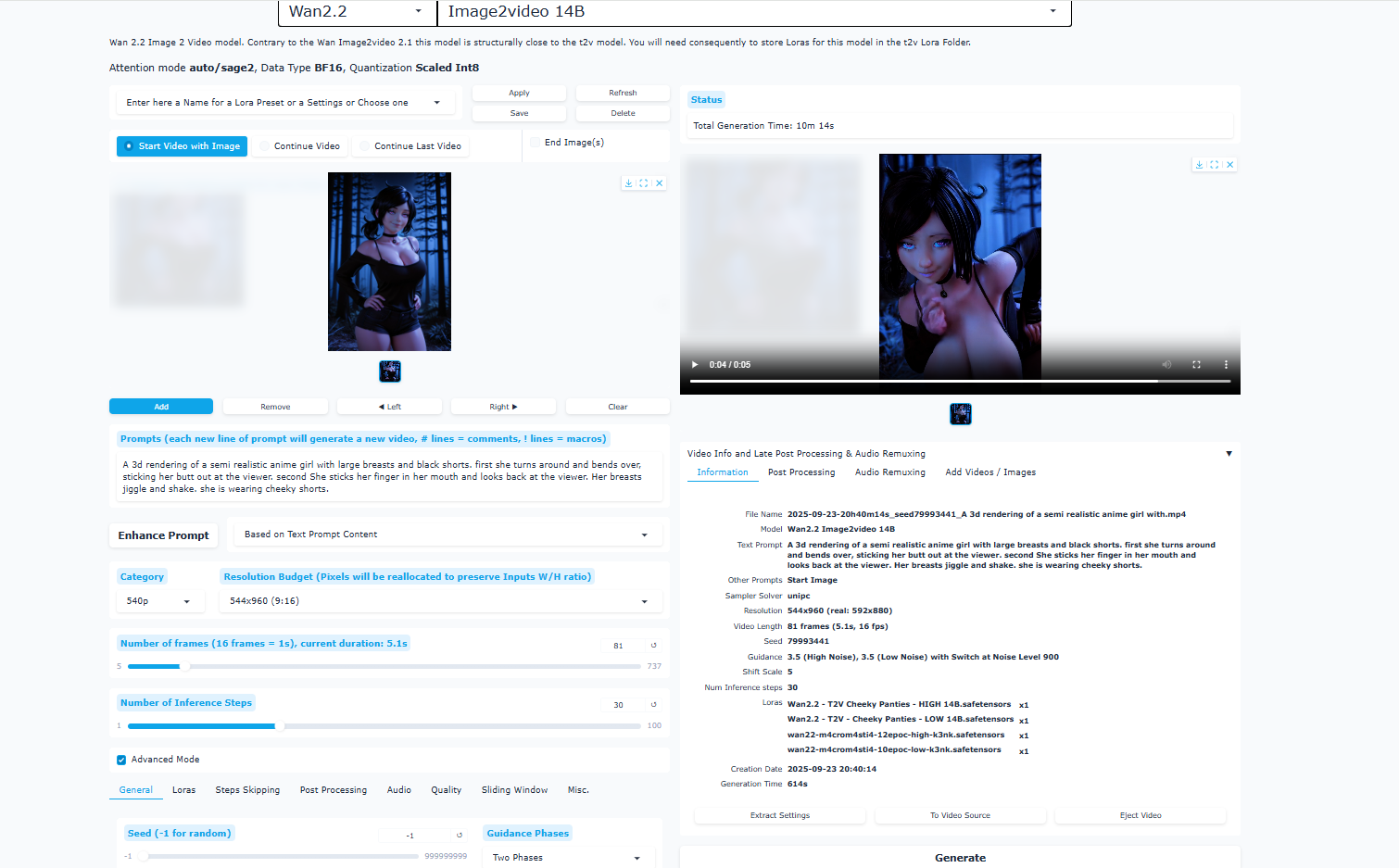This screenshot has height=868, width=1399.
Task: Click the Extract Settings button
Action: (x=780, y=815)
